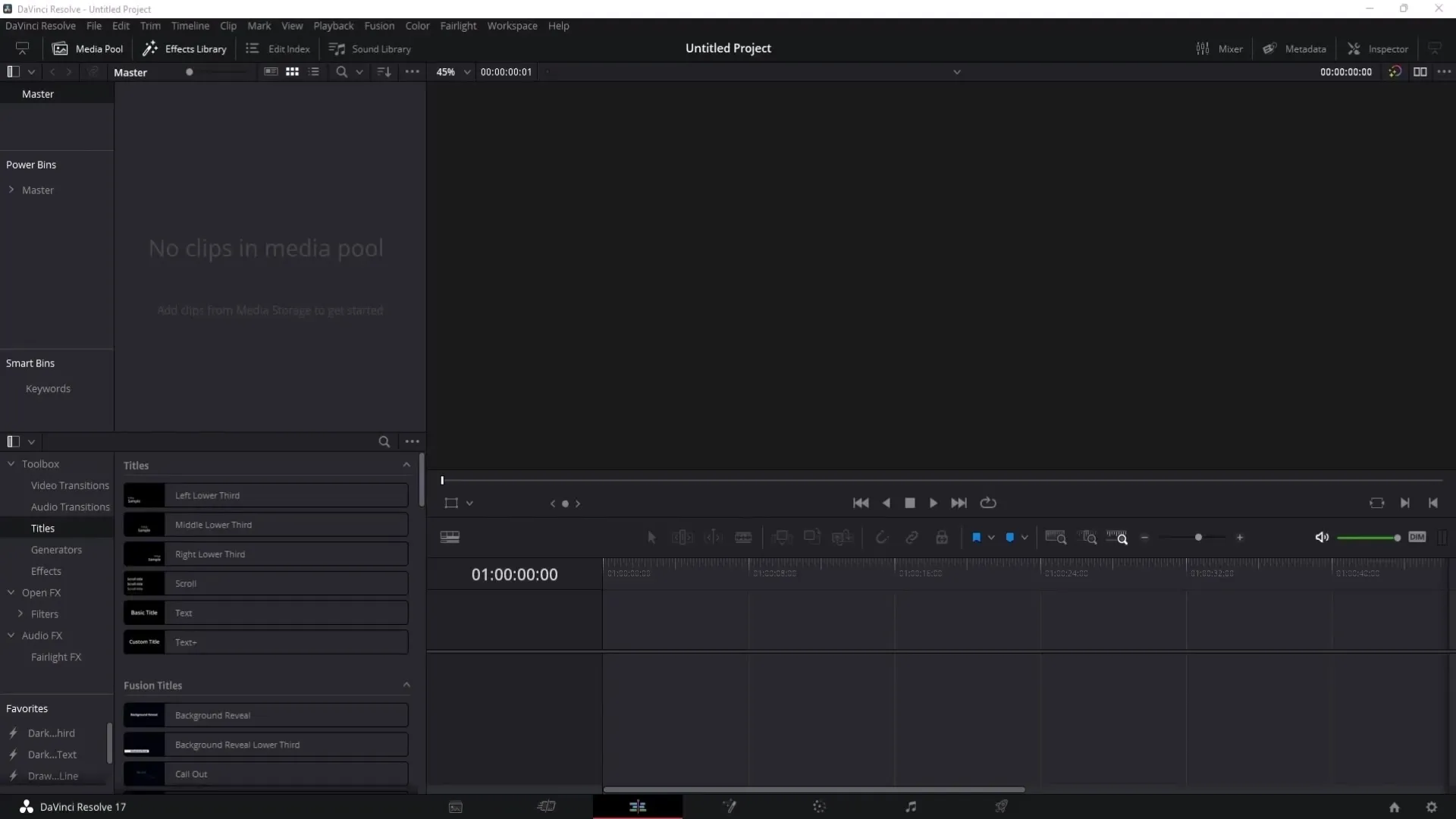Click the Replace Clip icon
The image size is (1456, 819).
843,538
